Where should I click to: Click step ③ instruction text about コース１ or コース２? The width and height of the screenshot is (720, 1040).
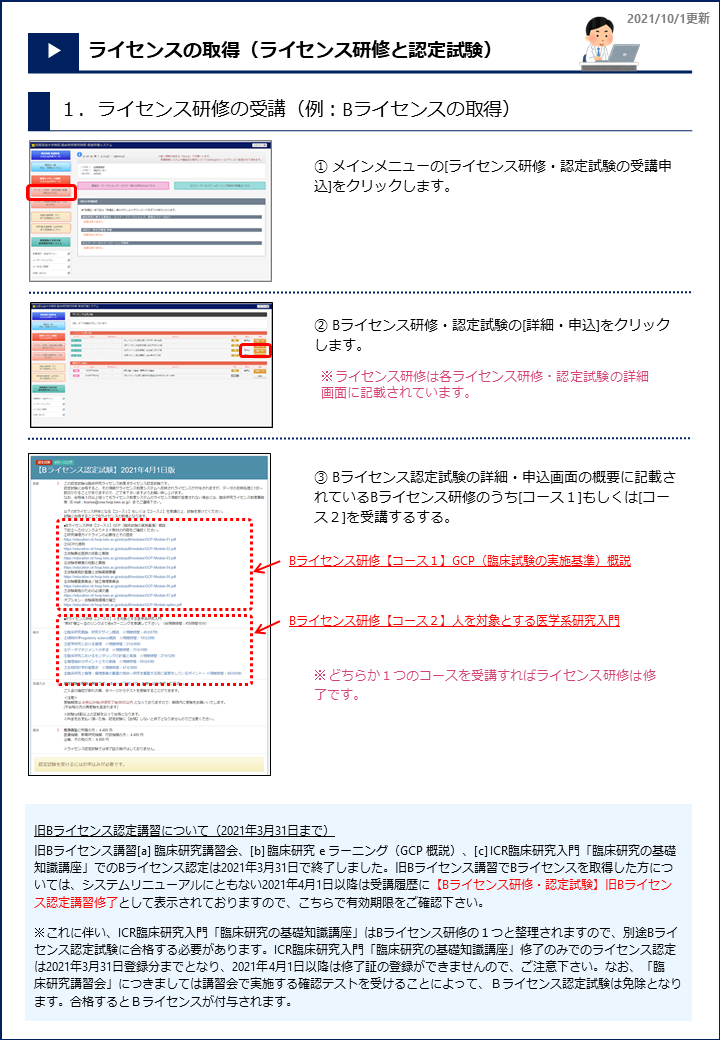click(x=495, y=497)
